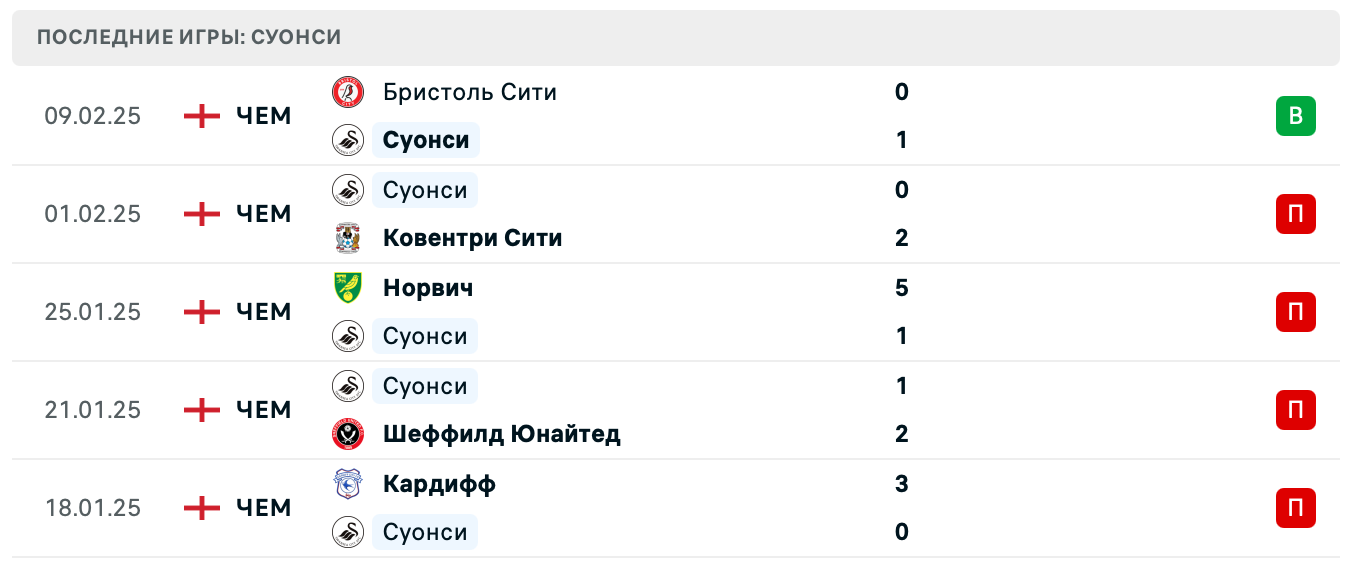Click England flag in 18.01.25 row
Image resolution: width=1356 pixels, height=572 pixels.
(202, 508)
